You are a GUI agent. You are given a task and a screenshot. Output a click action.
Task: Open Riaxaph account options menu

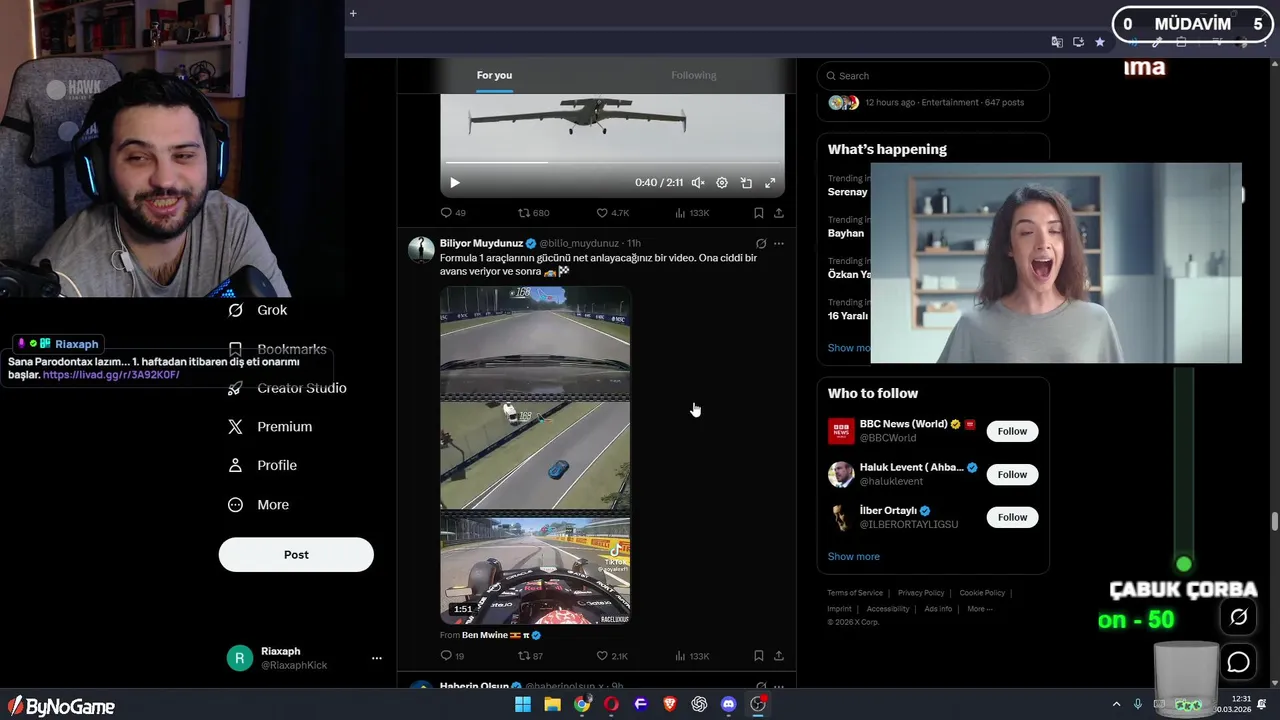(377, 658)
